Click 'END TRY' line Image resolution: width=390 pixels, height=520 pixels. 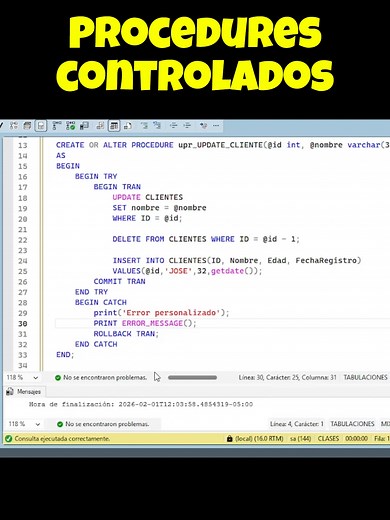(91, 292)
